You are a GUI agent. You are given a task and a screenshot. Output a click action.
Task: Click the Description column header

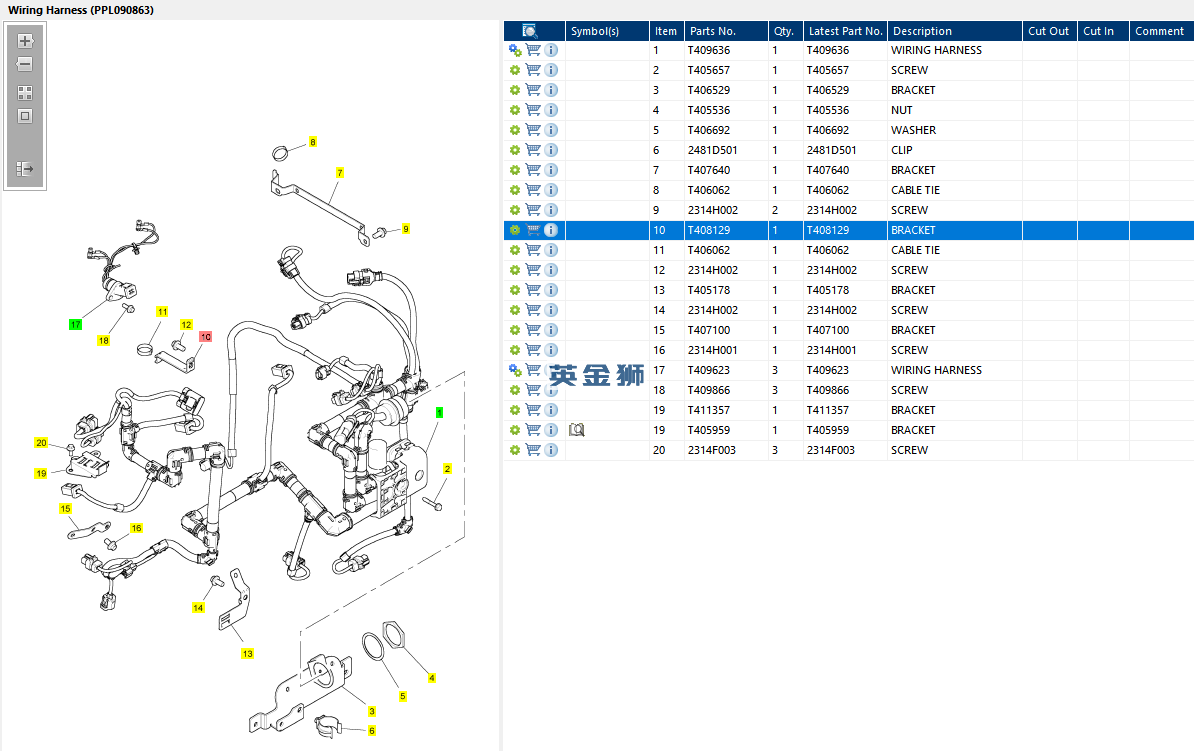tap(955, 31)
